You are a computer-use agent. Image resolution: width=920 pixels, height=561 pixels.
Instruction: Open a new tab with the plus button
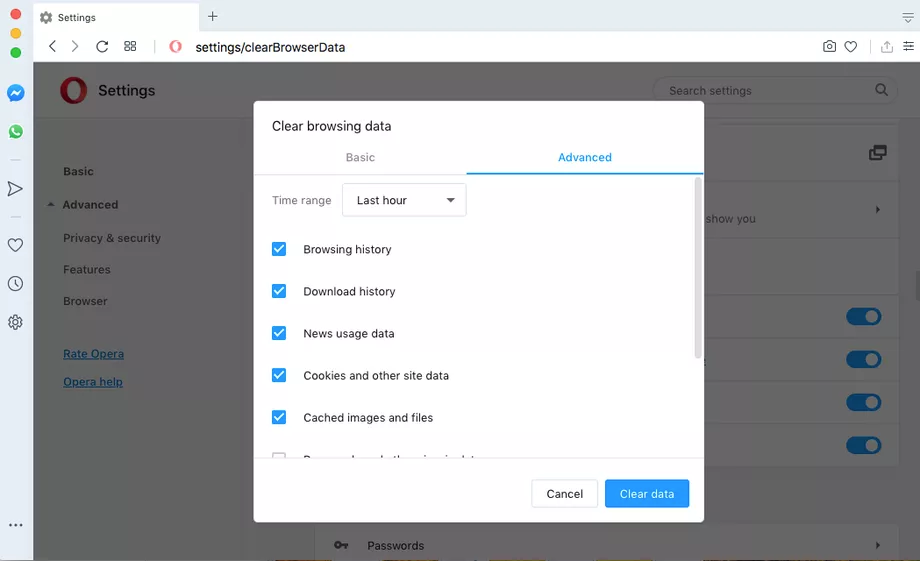point(212,16)
